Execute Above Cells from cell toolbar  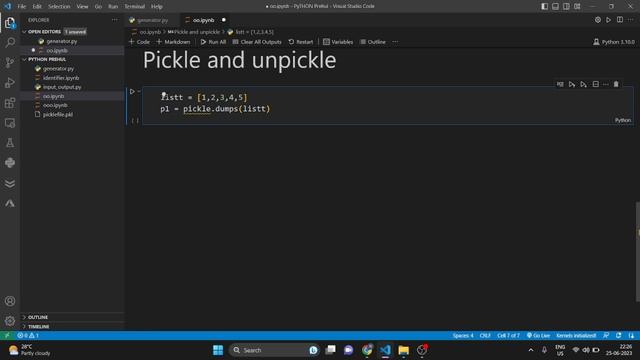(x=572, y=84)
